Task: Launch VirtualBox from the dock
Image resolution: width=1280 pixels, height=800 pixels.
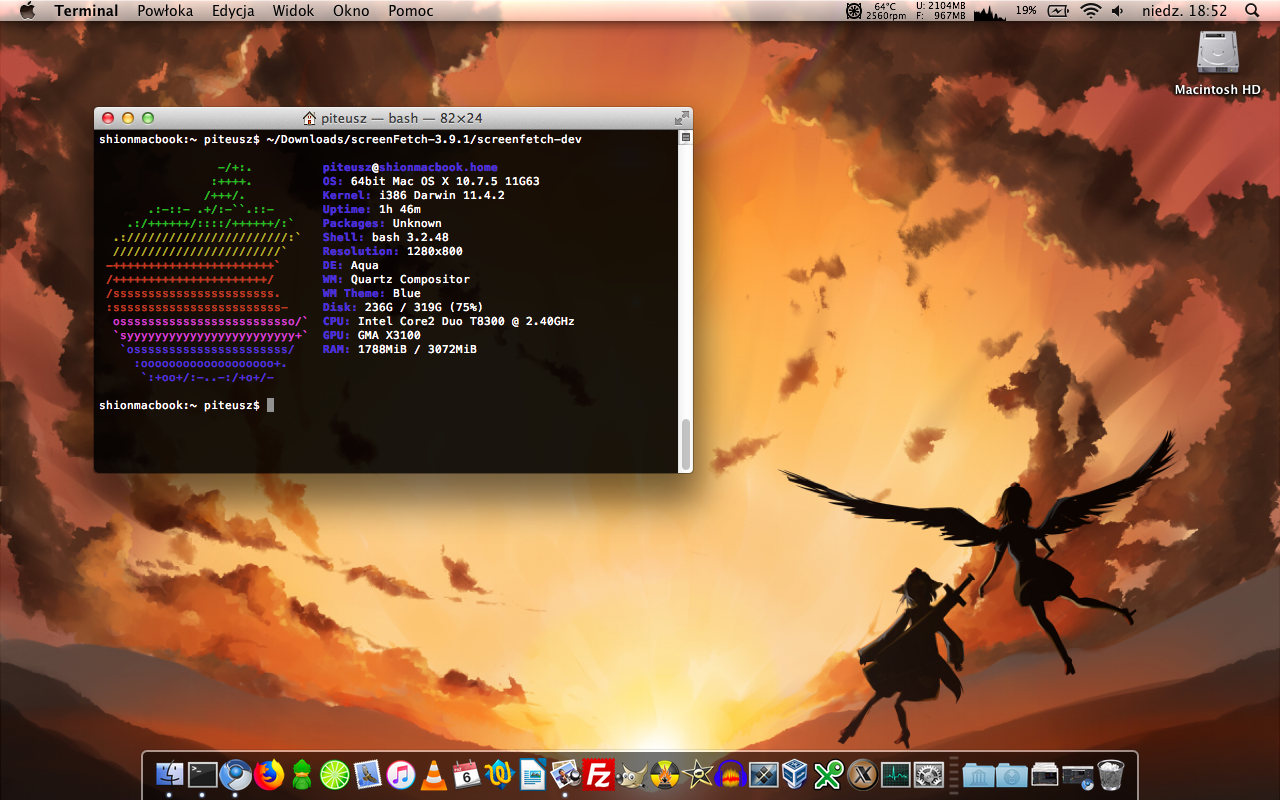Action: tap(795, 775)
